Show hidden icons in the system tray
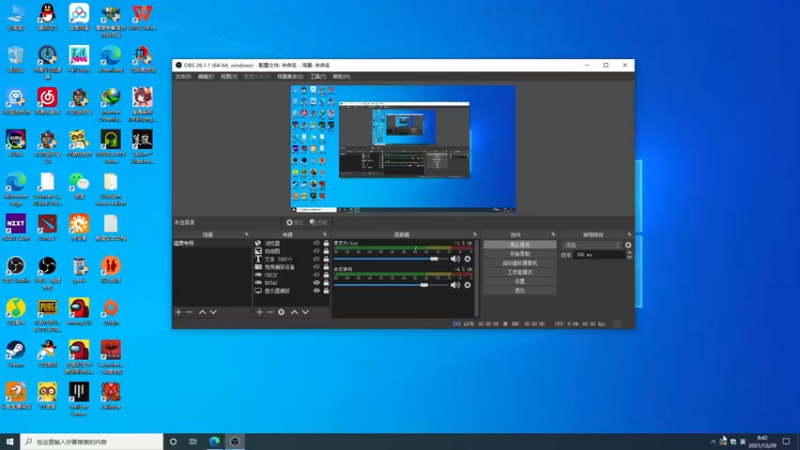Screen dimensions: 800x450 (x=713, y=442)
